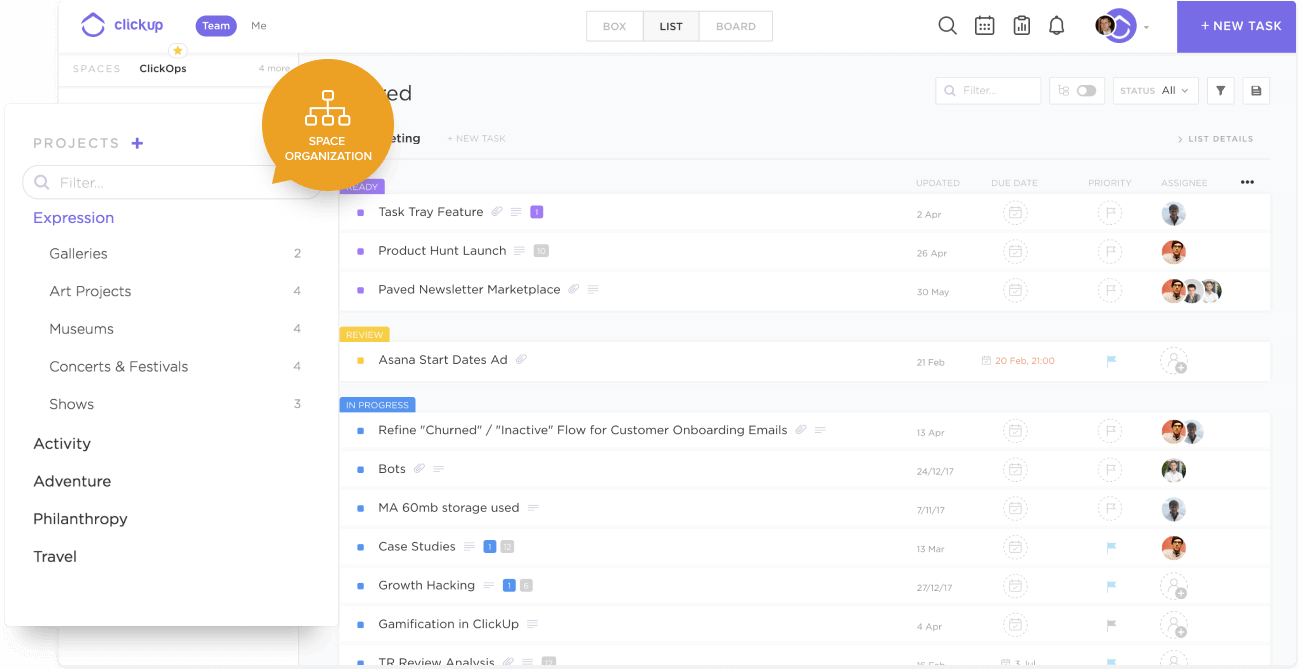Open search with the magnifying glass icon
1303x669 pixels.
point(947,25)
